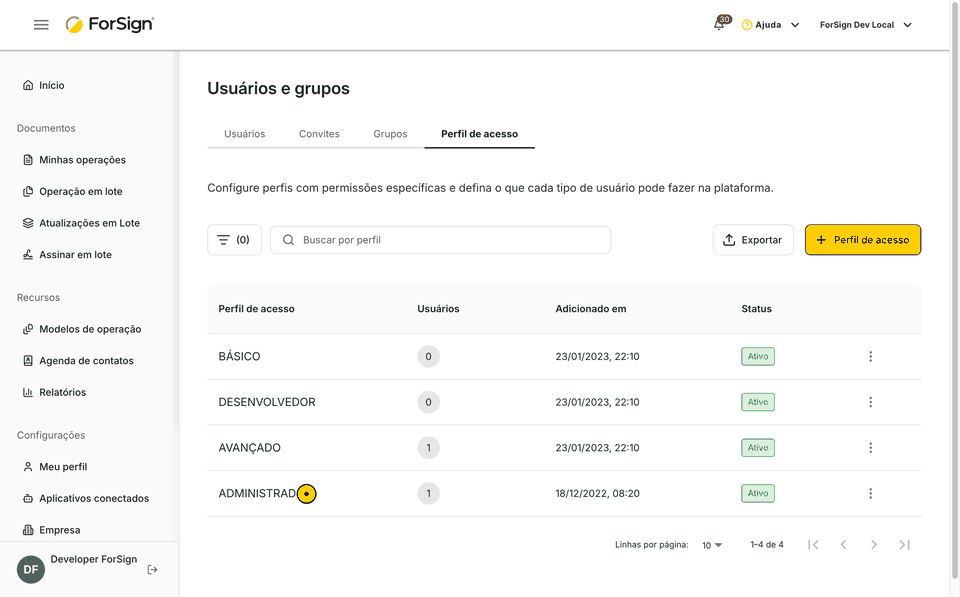The height and width of the screenshot is (597, 960).
Task: Click the search magnifier icon
Action: coord(288,240)
